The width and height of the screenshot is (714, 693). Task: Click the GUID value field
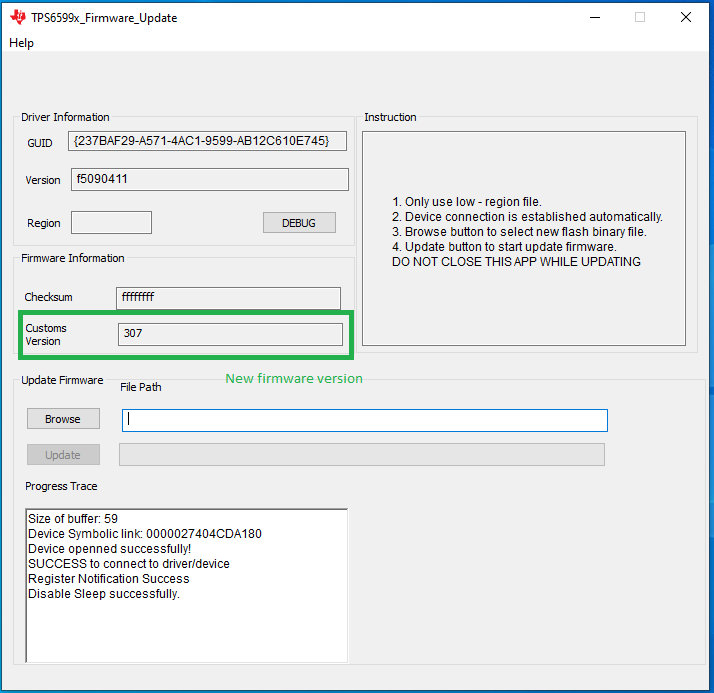(x=208, y=141)
